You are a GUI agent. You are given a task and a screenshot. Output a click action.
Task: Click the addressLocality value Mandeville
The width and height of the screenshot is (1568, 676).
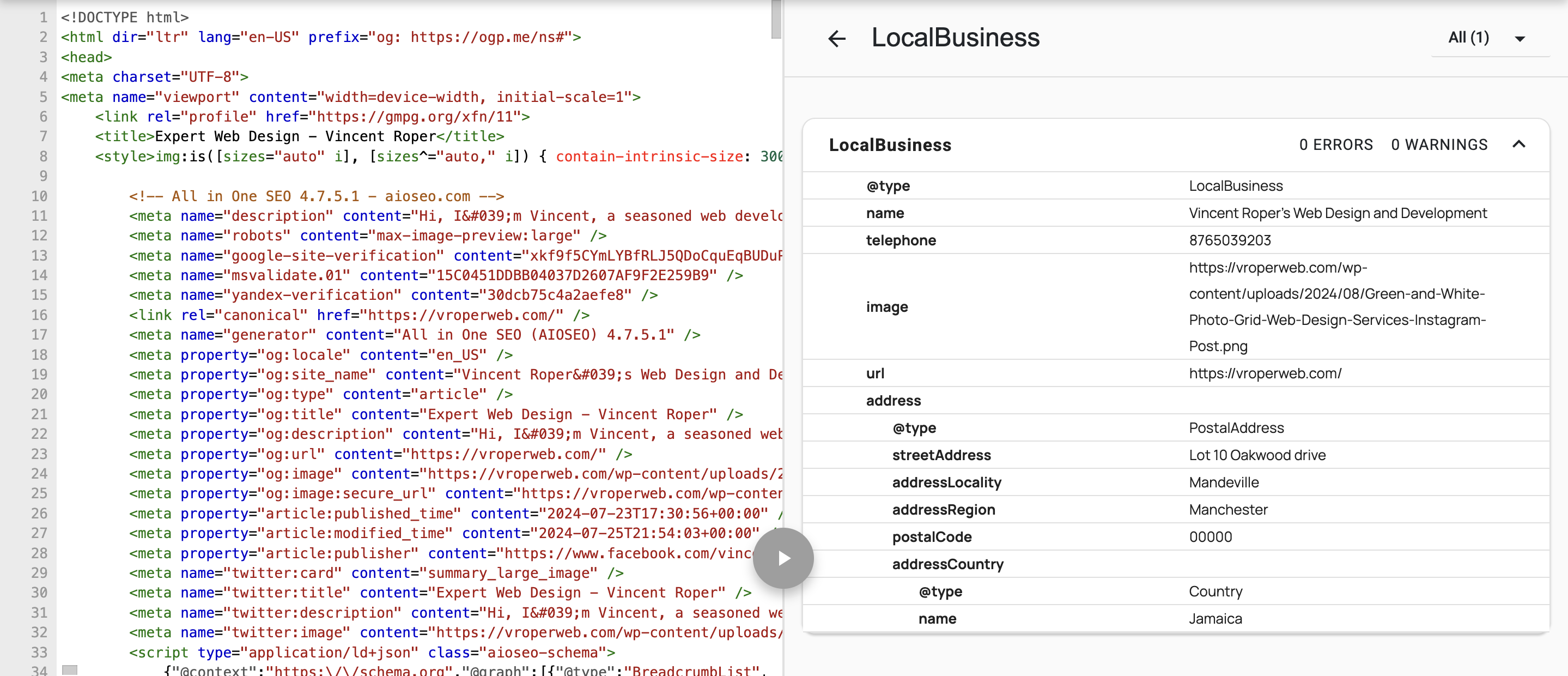click(1224, 482)
